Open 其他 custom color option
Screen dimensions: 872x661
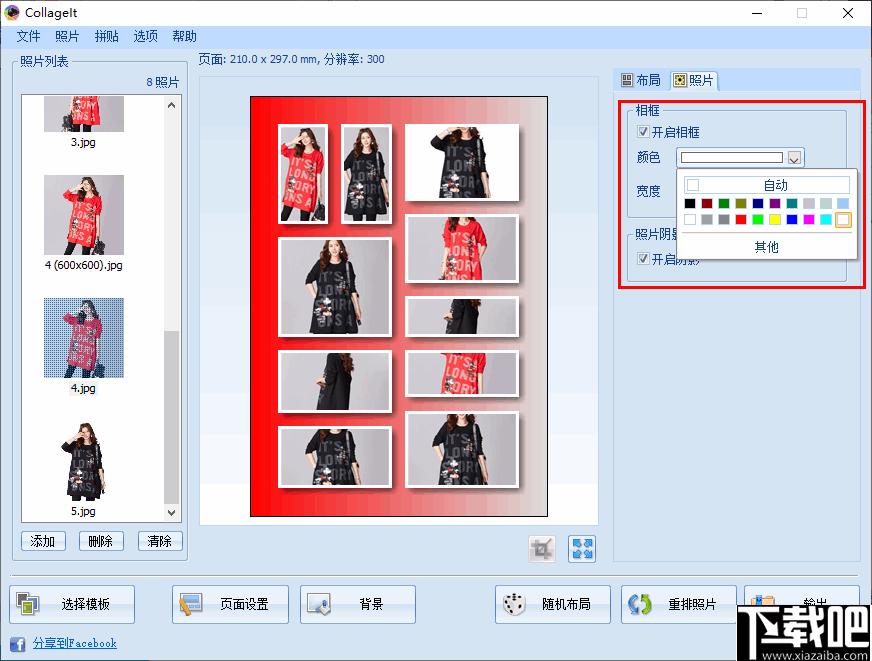(767, 247)
